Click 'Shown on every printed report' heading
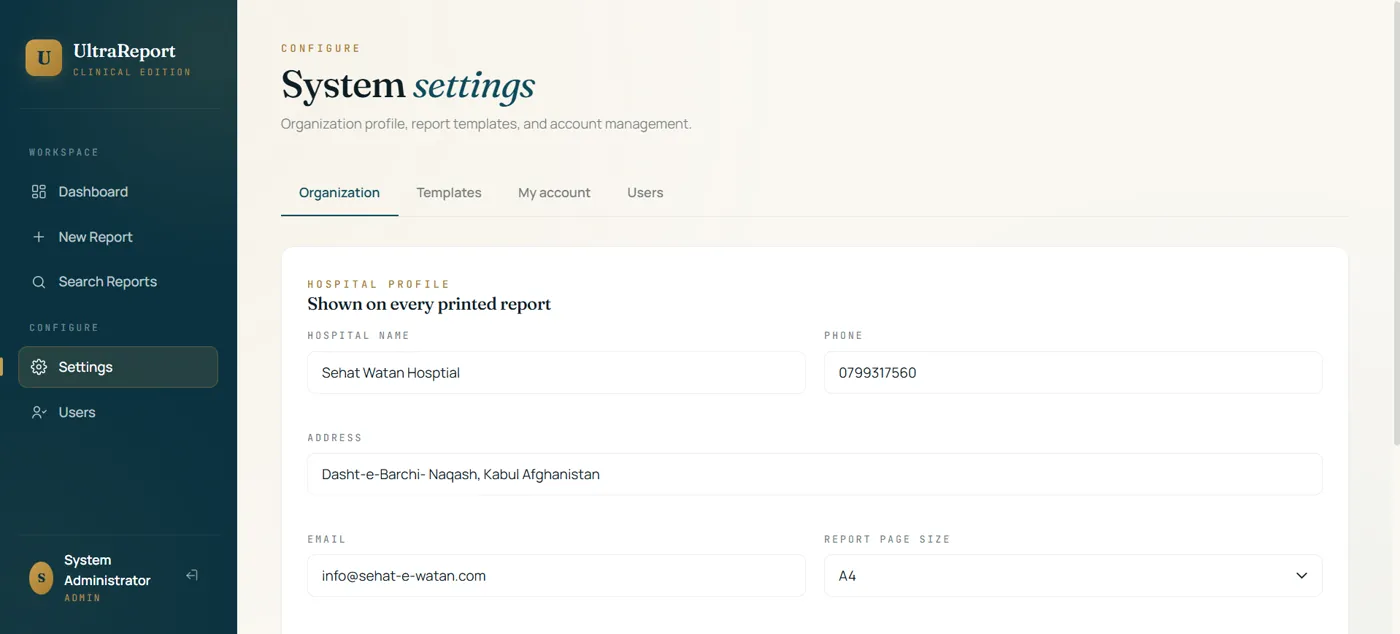This screenshot has width=1400, height=634. 429,304
